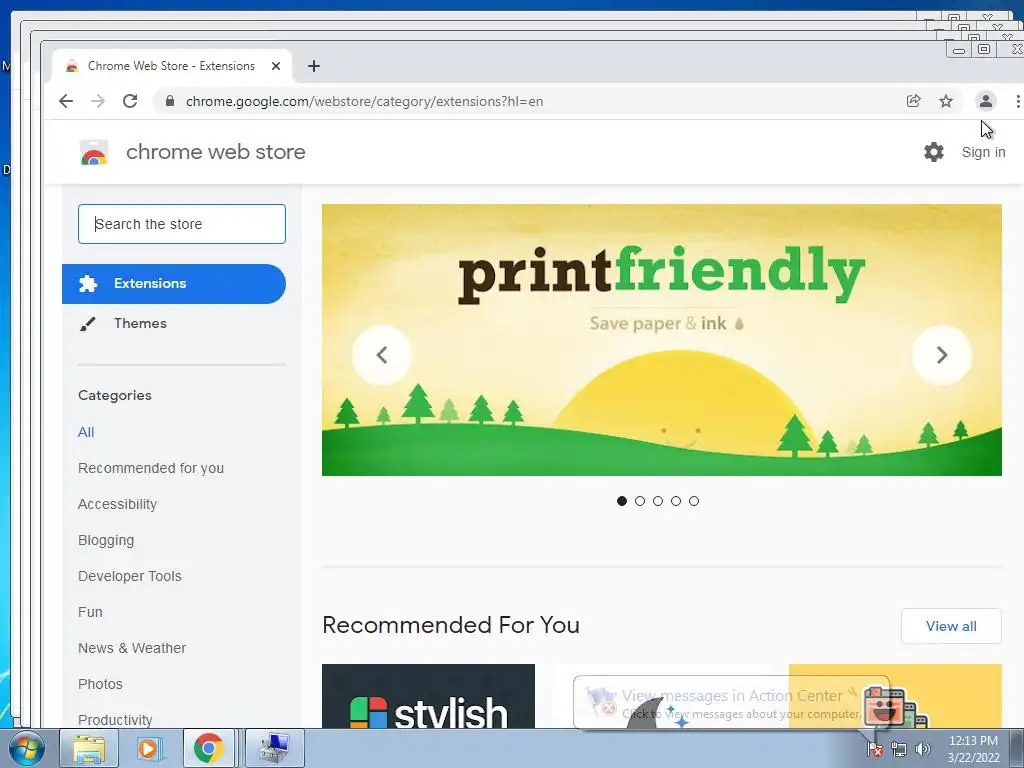This screenshot has width=1024, height=768.
Task: Open the printfriendly banner
Action: pos(662,340)
